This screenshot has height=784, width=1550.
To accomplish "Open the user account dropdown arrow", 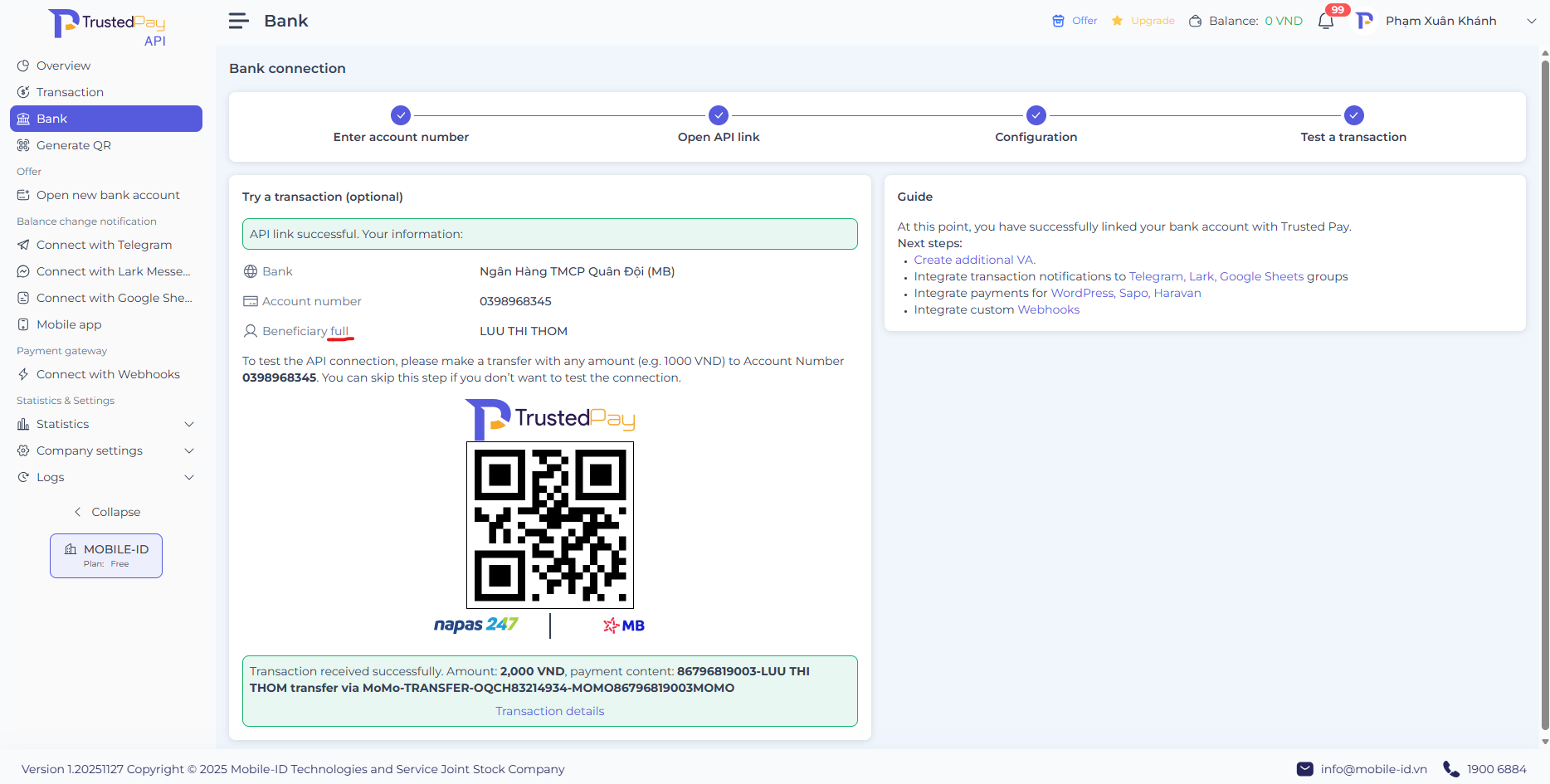I will [1532, 21].
